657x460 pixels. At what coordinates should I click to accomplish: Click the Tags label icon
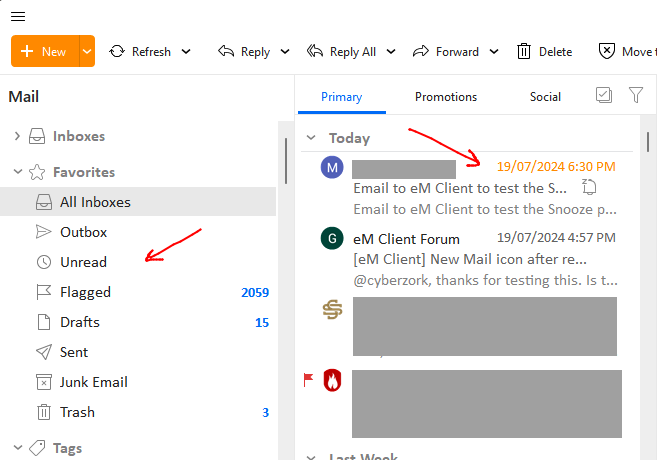point(37,448)
